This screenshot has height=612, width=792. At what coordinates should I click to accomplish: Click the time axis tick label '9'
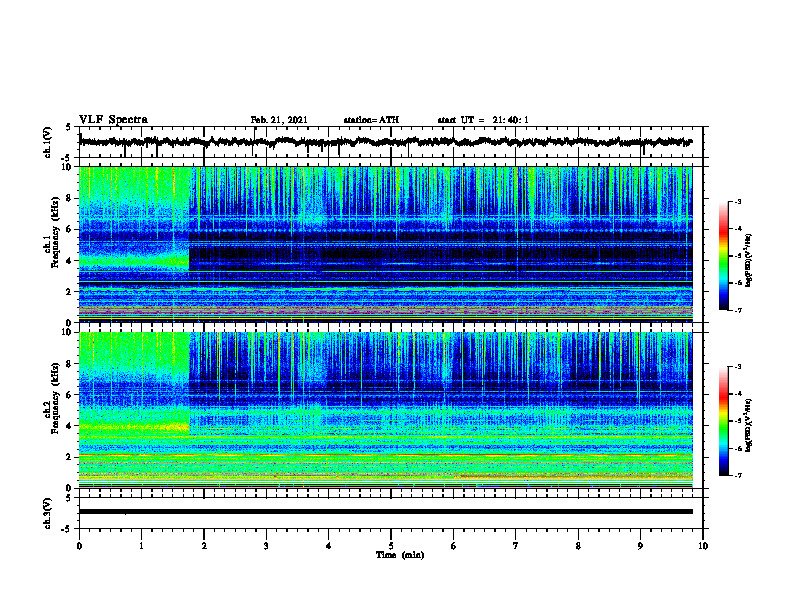pos(640,545)
